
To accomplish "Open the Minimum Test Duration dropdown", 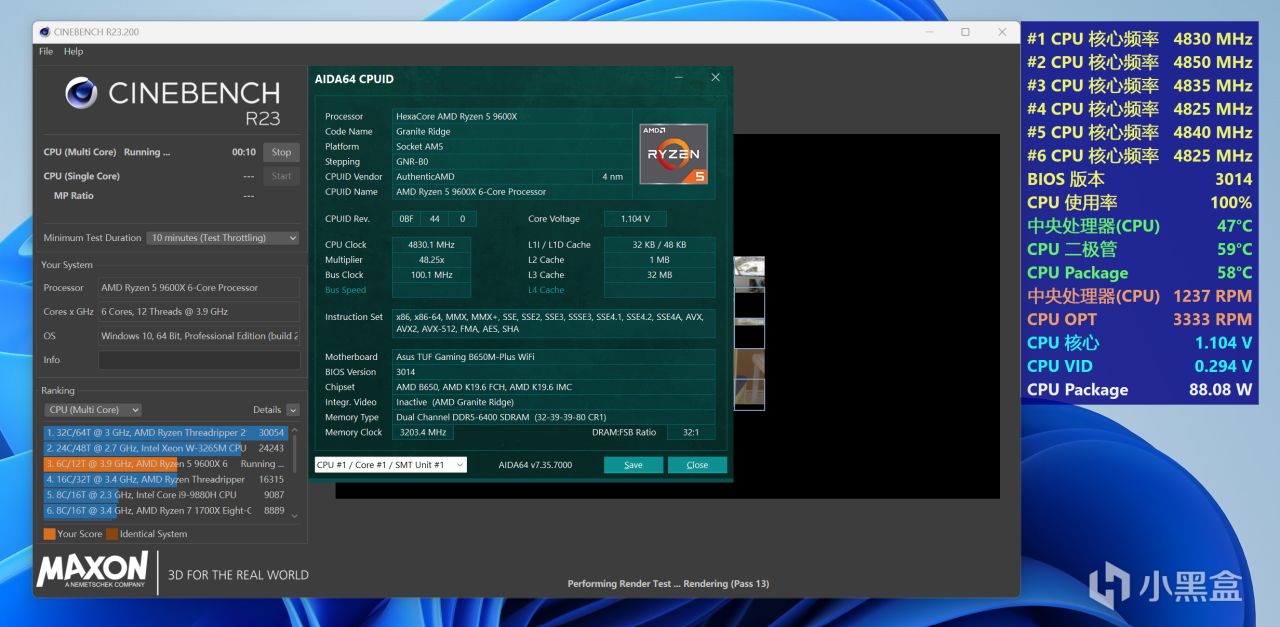I will pyautogui.click(x=223, y=238).
